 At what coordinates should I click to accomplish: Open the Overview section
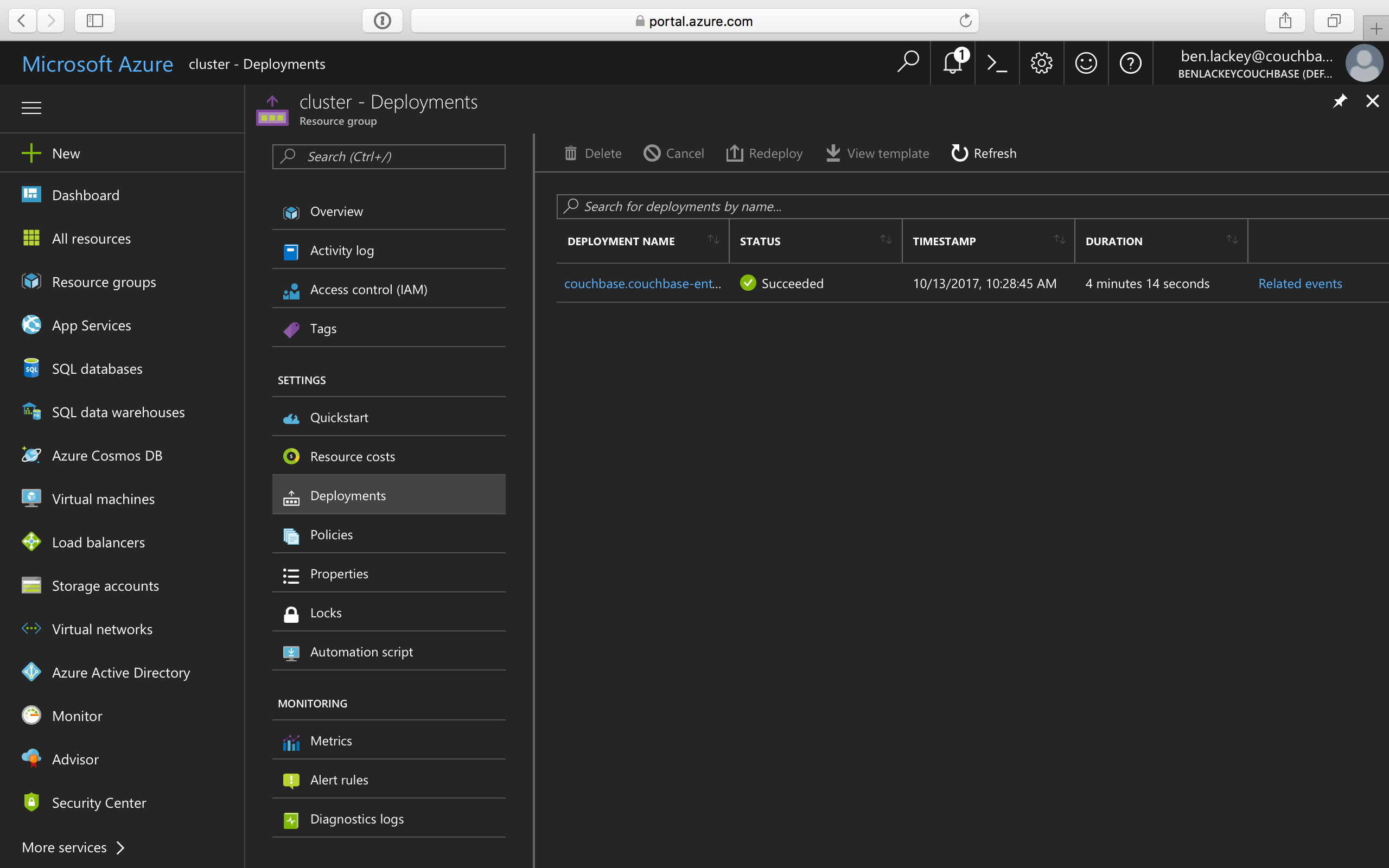click(x=336, y=211)
